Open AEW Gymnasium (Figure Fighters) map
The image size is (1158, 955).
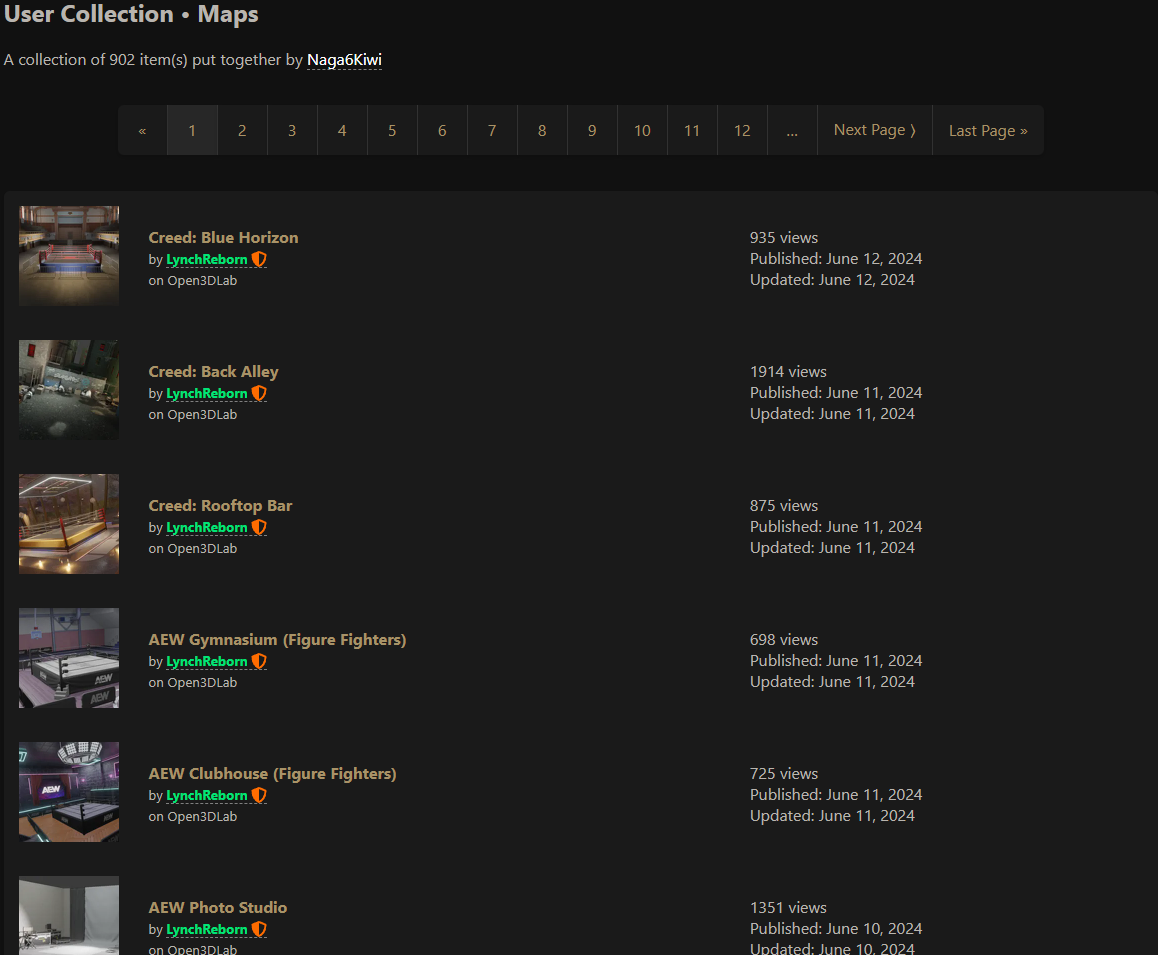pyautogui.click(x=277, y=640)
